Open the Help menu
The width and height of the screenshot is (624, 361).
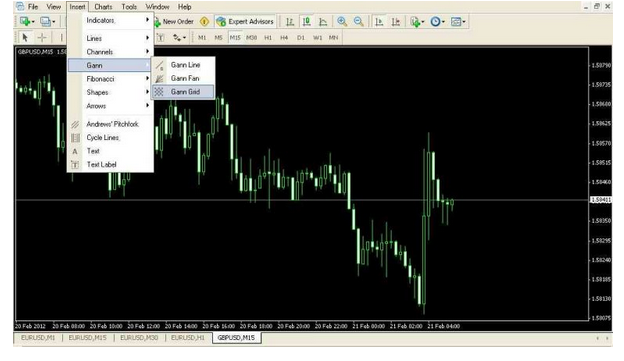click(184, 7)
